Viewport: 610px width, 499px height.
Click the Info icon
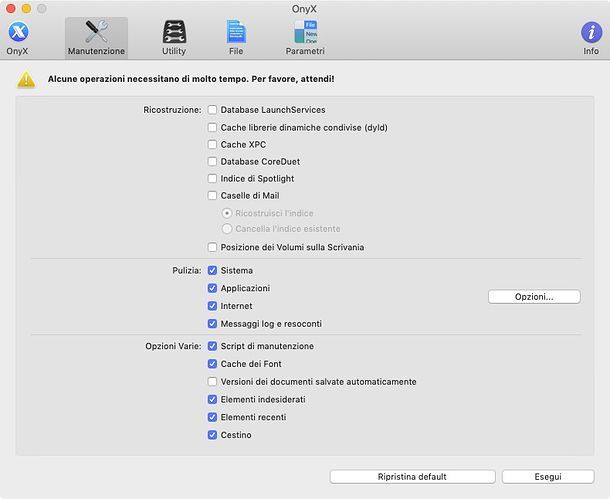pyautogui.click(x=591, y=34)
